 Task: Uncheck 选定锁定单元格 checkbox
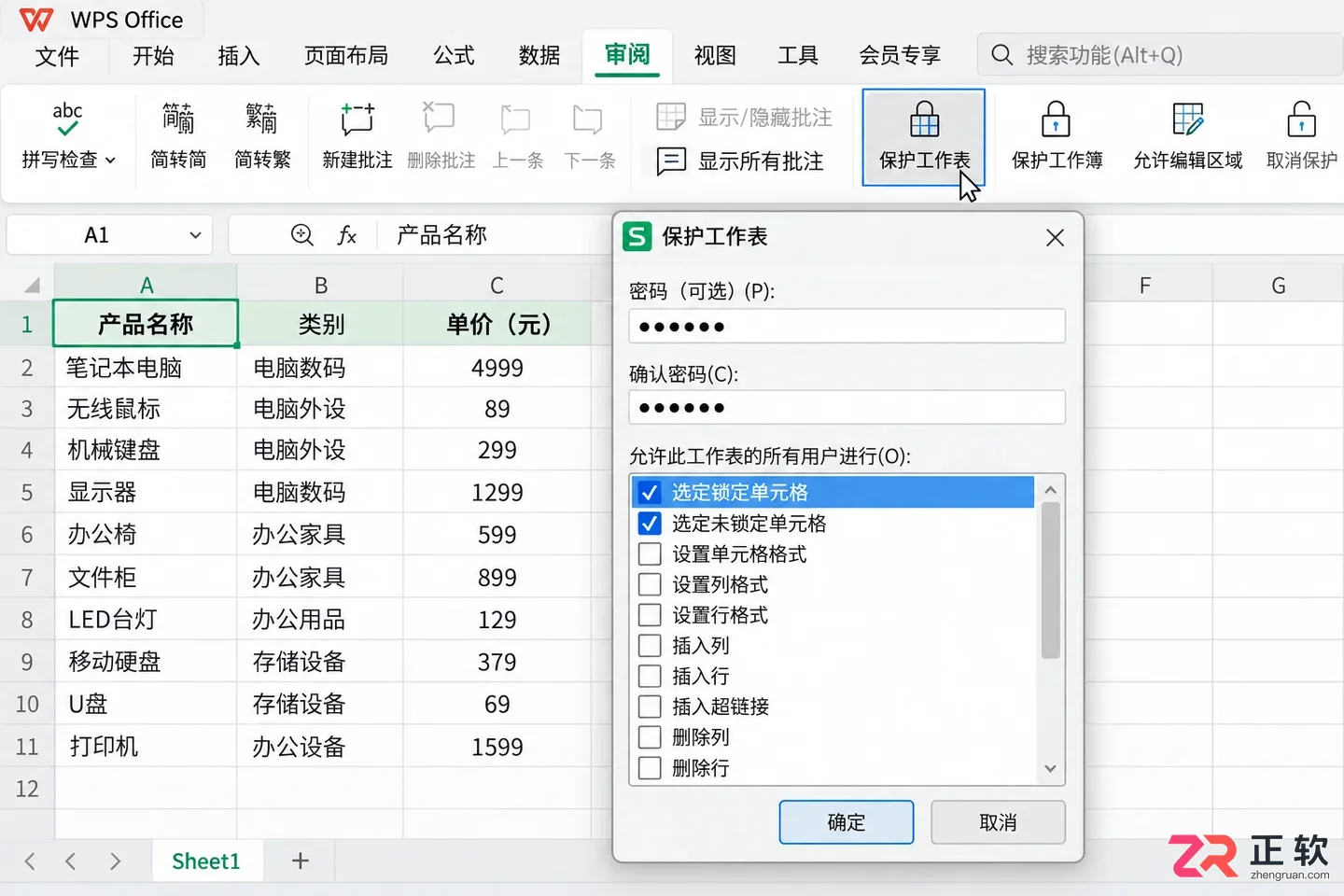(650, 492)
